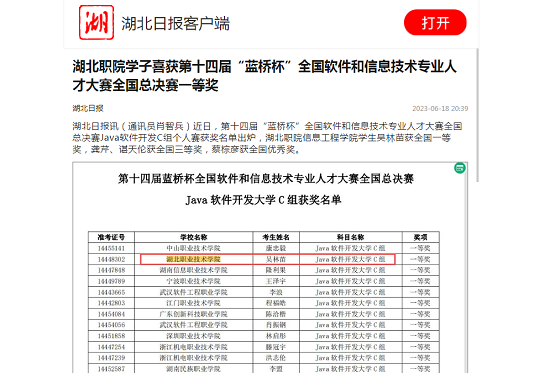
Task: Click the article body paragraph text
Action: click(x=267, y=138)
